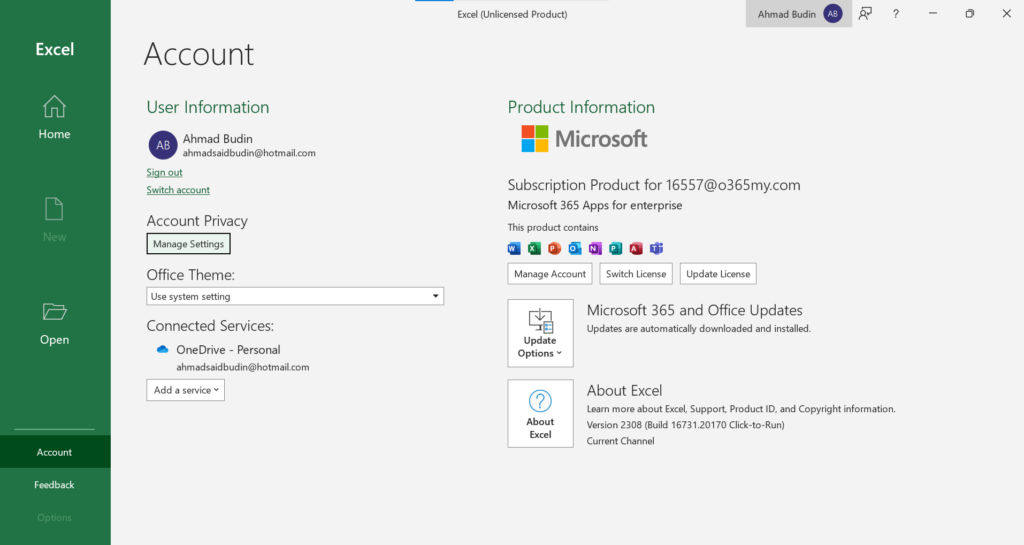
Task: Click the OneDrive cloud icon
Action: (163, 350)
